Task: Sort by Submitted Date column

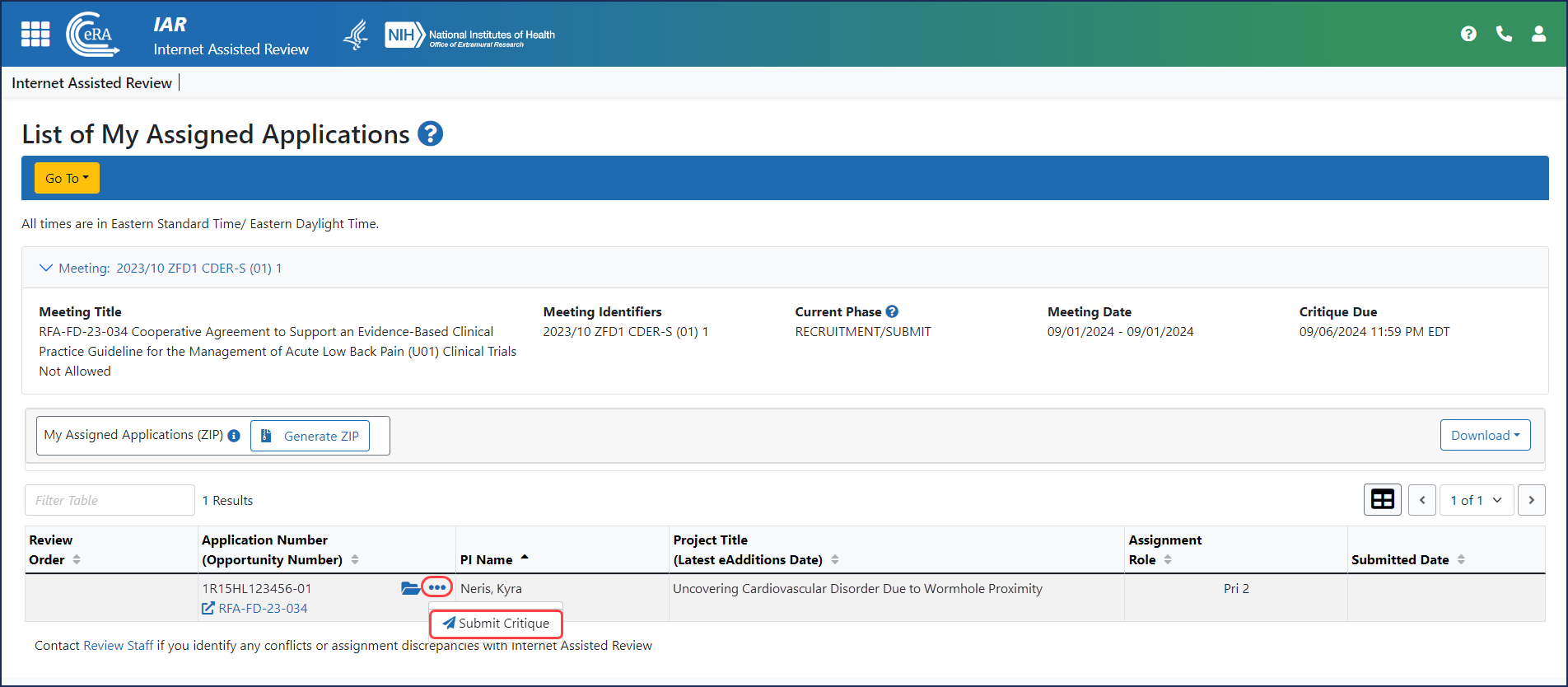Action: pos(1461,559)
